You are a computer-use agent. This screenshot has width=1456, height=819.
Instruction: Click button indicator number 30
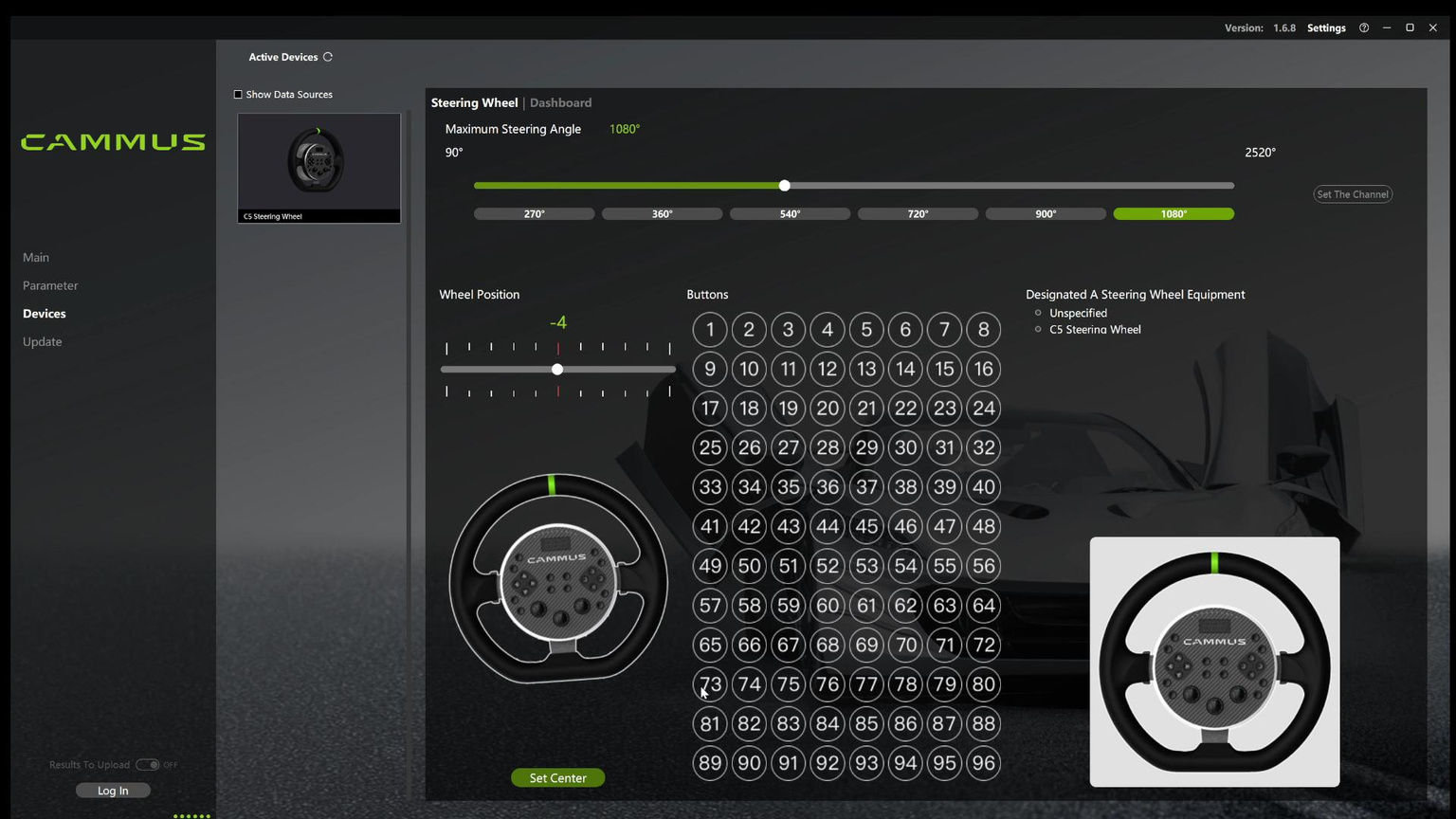click(x=906, y=447)
